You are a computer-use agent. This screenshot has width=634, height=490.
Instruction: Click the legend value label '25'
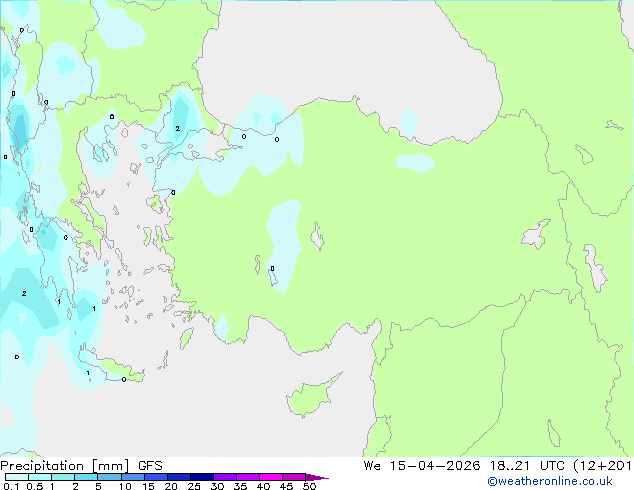194,486
